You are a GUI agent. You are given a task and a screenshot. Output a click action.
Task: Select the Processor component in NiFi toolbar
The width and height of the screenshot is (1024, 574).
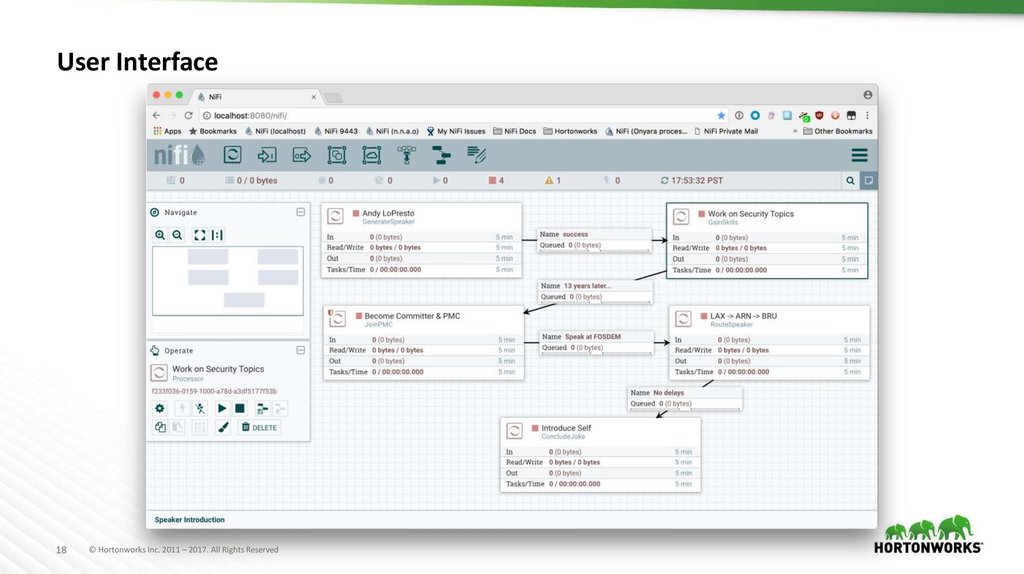click(232, 155)
